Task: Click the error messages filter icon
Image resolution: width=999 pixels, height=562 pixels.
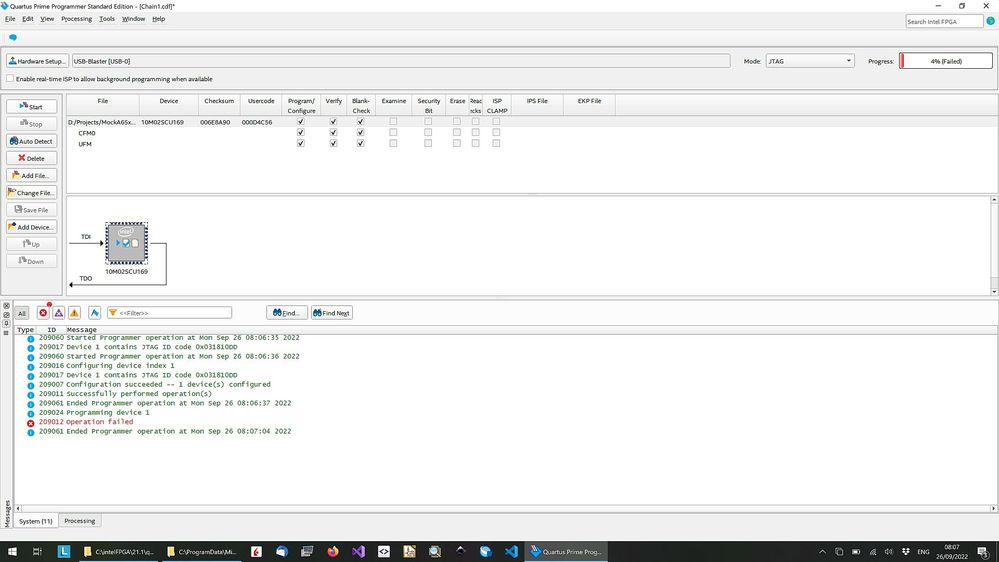Action: click(x=42, y=313)
